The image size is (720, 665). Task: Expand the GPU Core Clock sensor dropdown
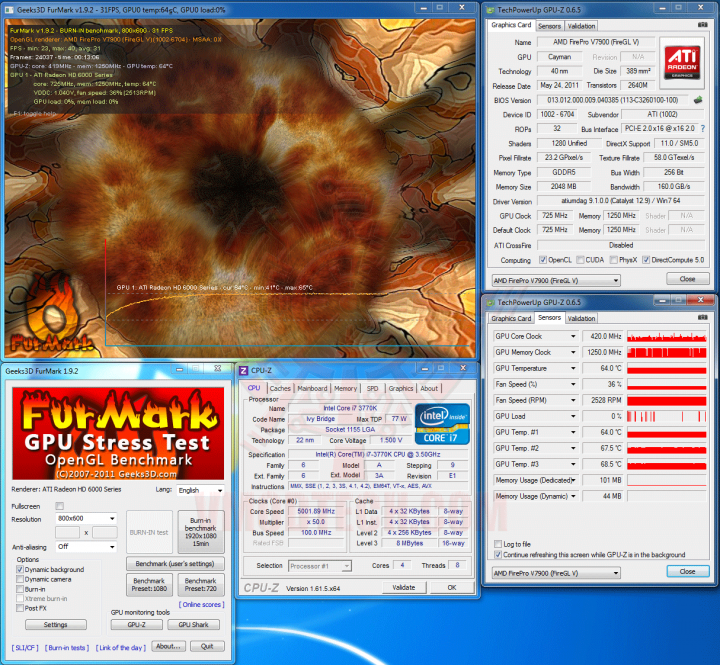coord(573,336)
